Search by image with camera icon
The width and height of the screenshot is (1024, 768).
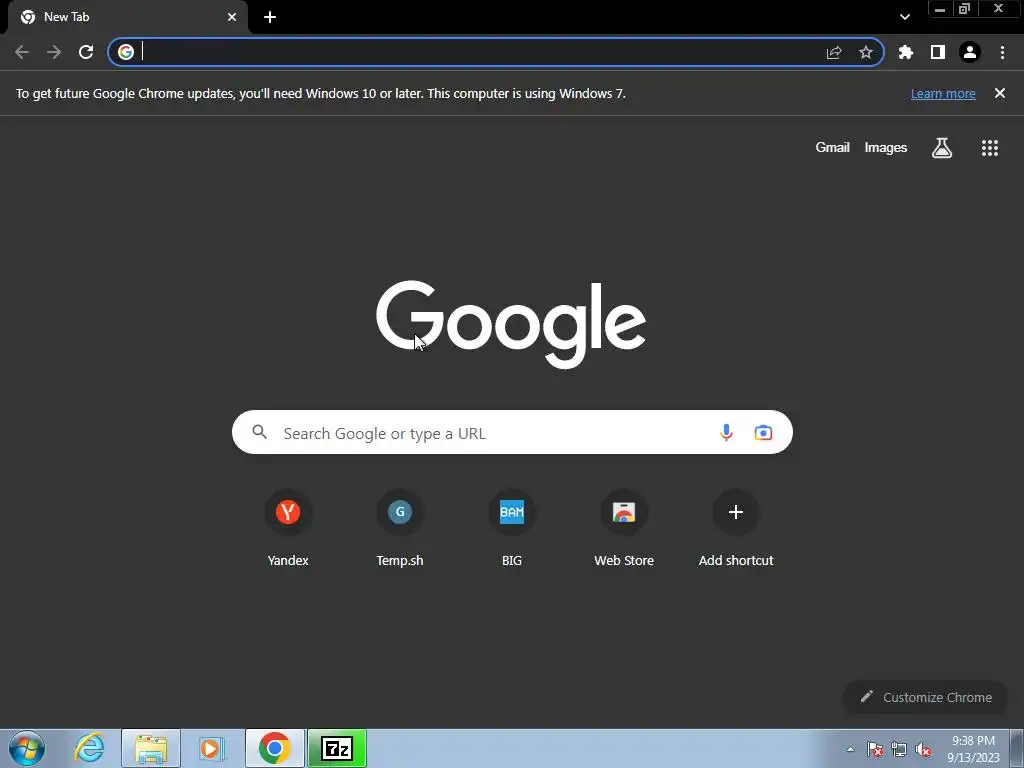[x=763, y=432]
